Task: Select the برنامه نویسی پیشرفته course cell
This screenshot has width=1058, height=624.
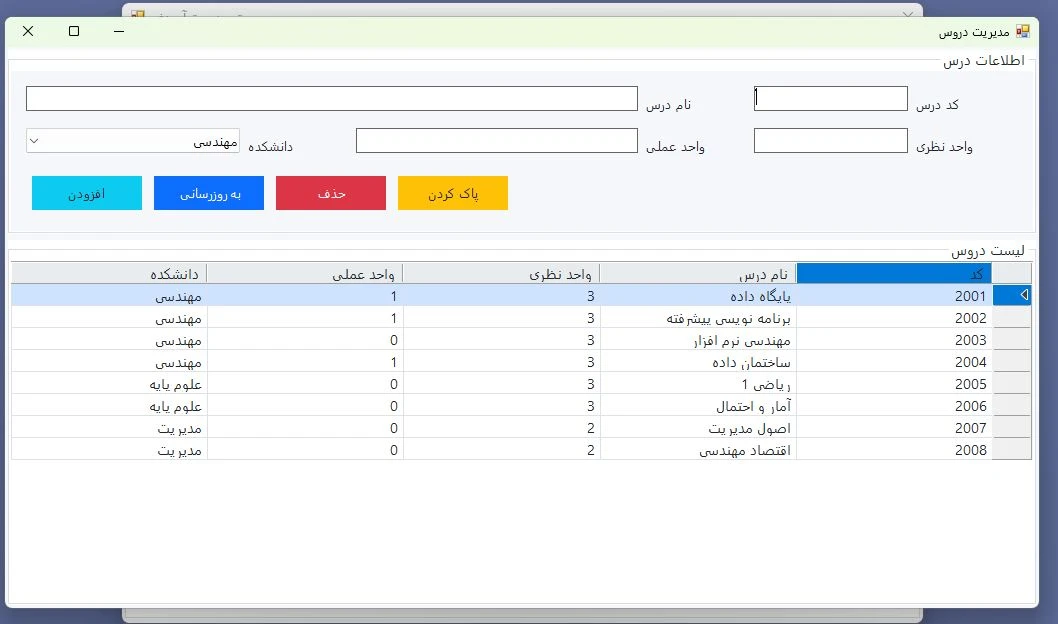Action: point(698,318)
